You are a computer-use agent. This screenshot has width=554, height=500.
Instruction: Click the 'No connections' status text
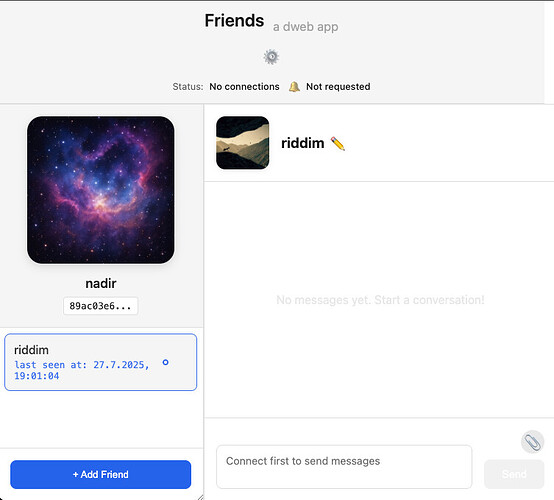pos(244,87)
